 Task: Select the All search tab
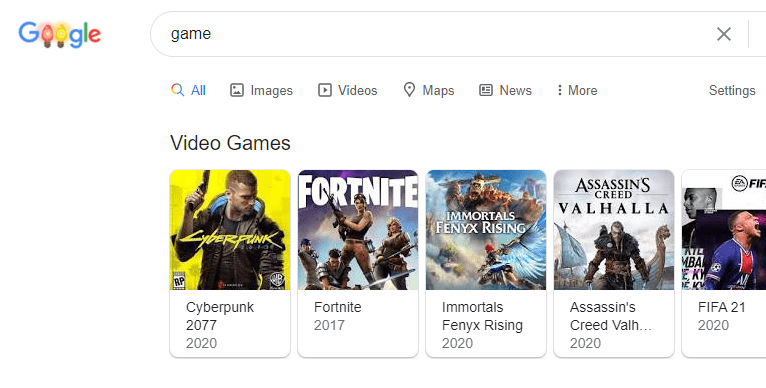(x=189, y=90)
